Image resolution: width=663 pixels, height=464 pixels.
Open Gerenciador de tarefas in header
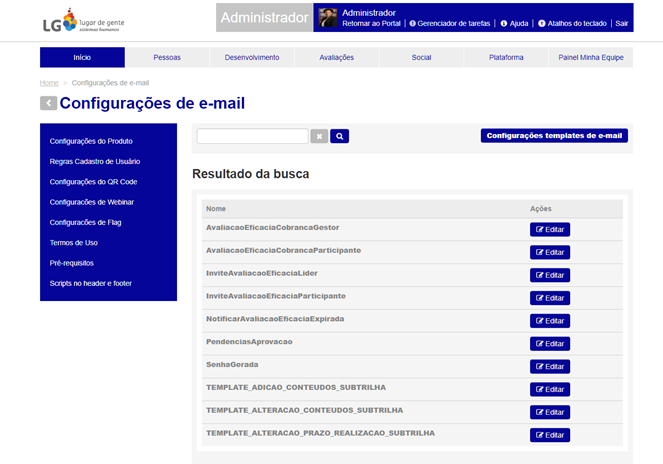[x=457, y=23]
